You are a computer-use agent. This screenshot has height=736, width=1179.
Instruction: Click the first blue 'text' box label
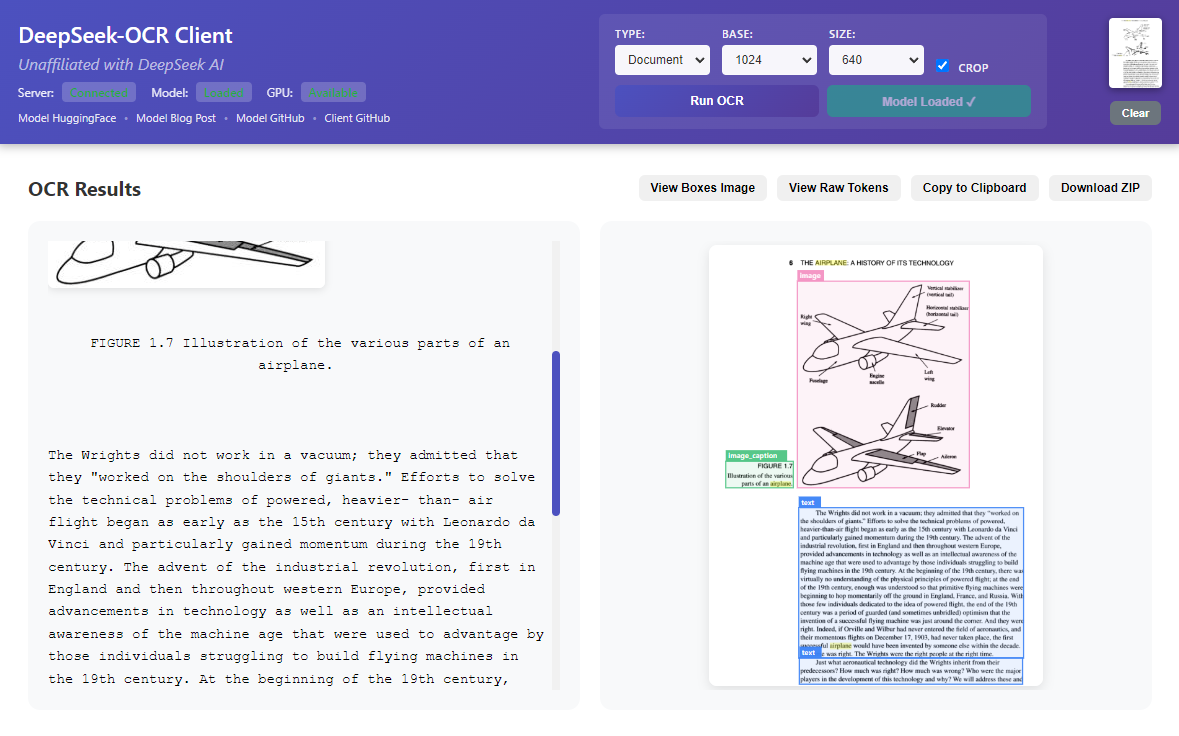809,502
